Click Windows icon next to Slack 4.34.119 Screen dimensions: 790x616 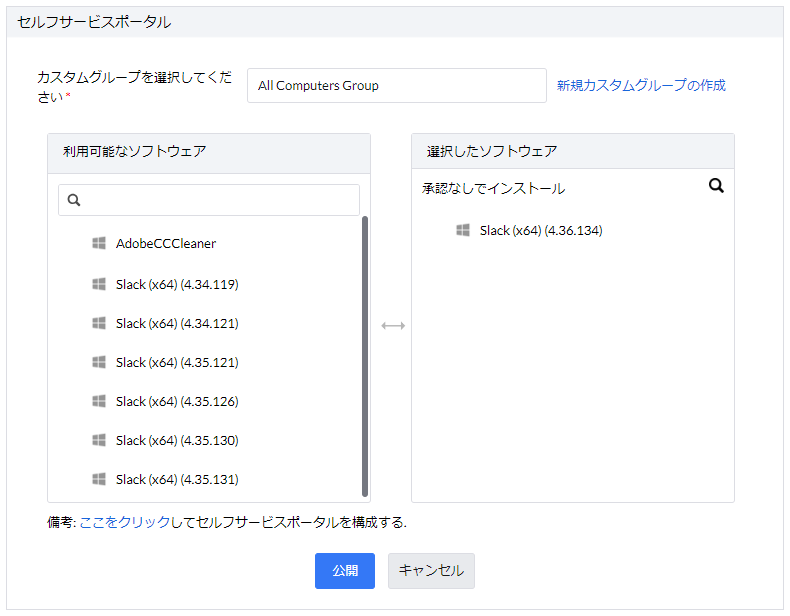(99, 284)
